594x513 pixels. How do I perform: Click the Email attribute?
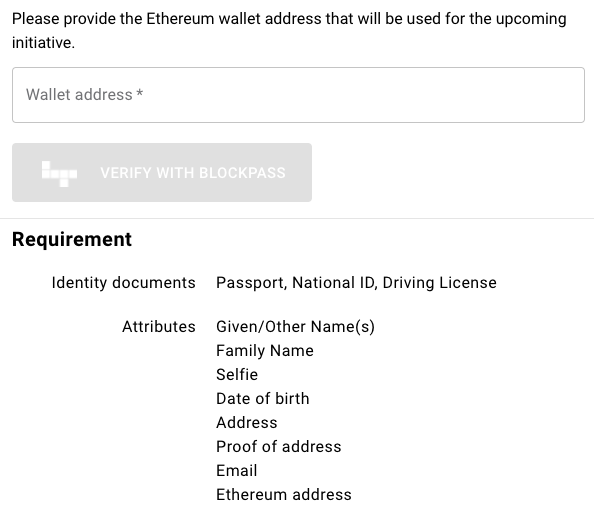point(236,471)
